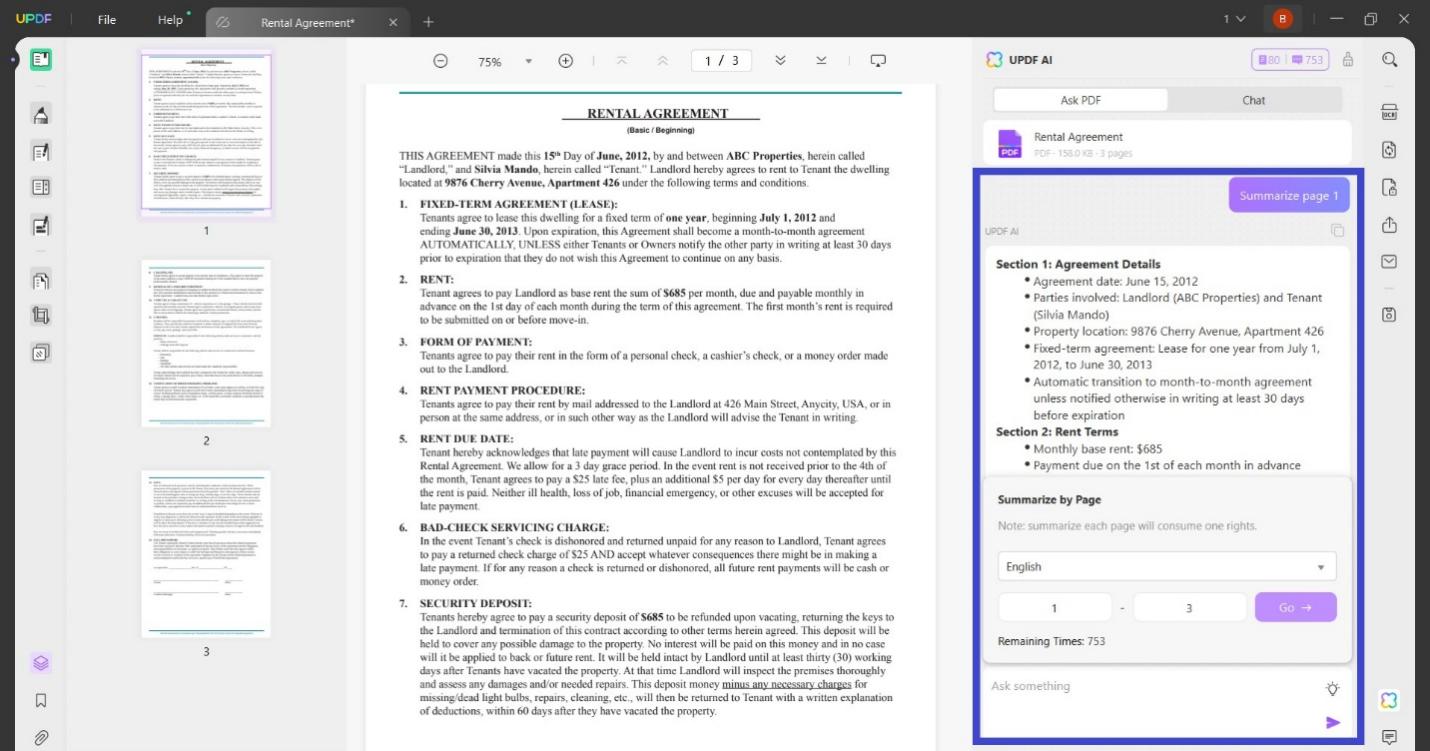This screenshot has width=1430, height=751.
Task: Save the document
Action: click(1389, 315)
